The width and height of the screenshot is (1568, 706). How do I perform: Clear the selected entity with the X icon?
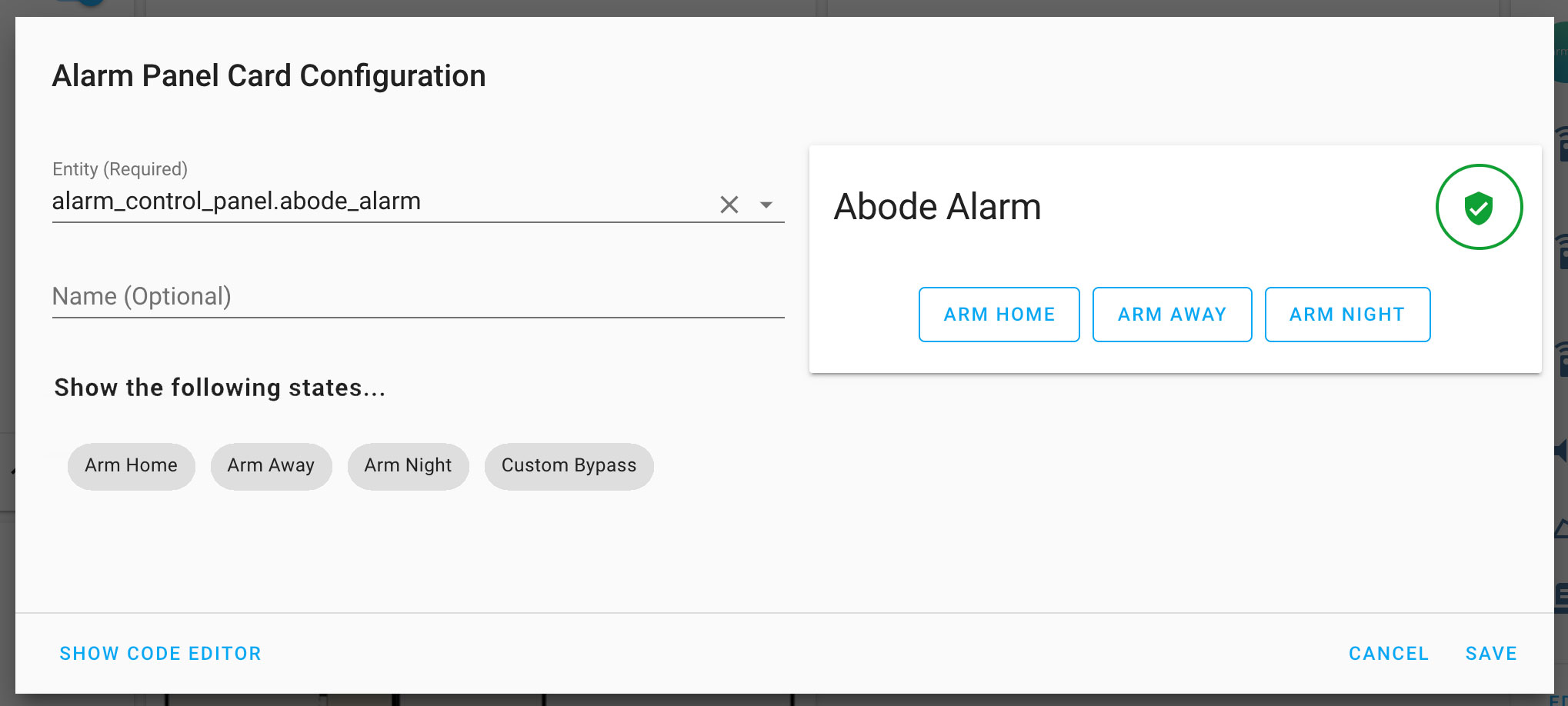pyautogui.click(x=729, y=205)
